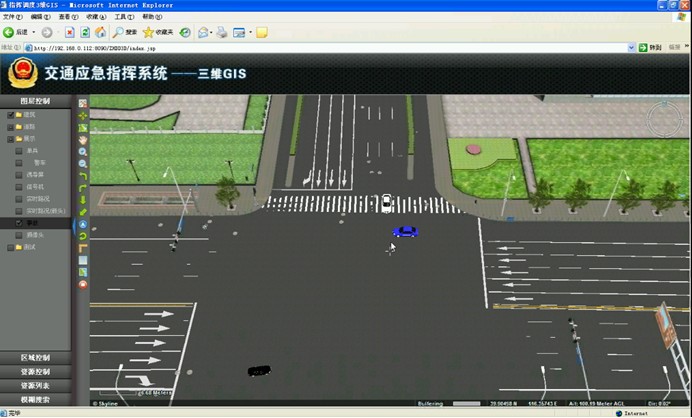Viewport: 692px width, 418px height.
Task: Click the 后退 back button
Action: coord(16,32)
